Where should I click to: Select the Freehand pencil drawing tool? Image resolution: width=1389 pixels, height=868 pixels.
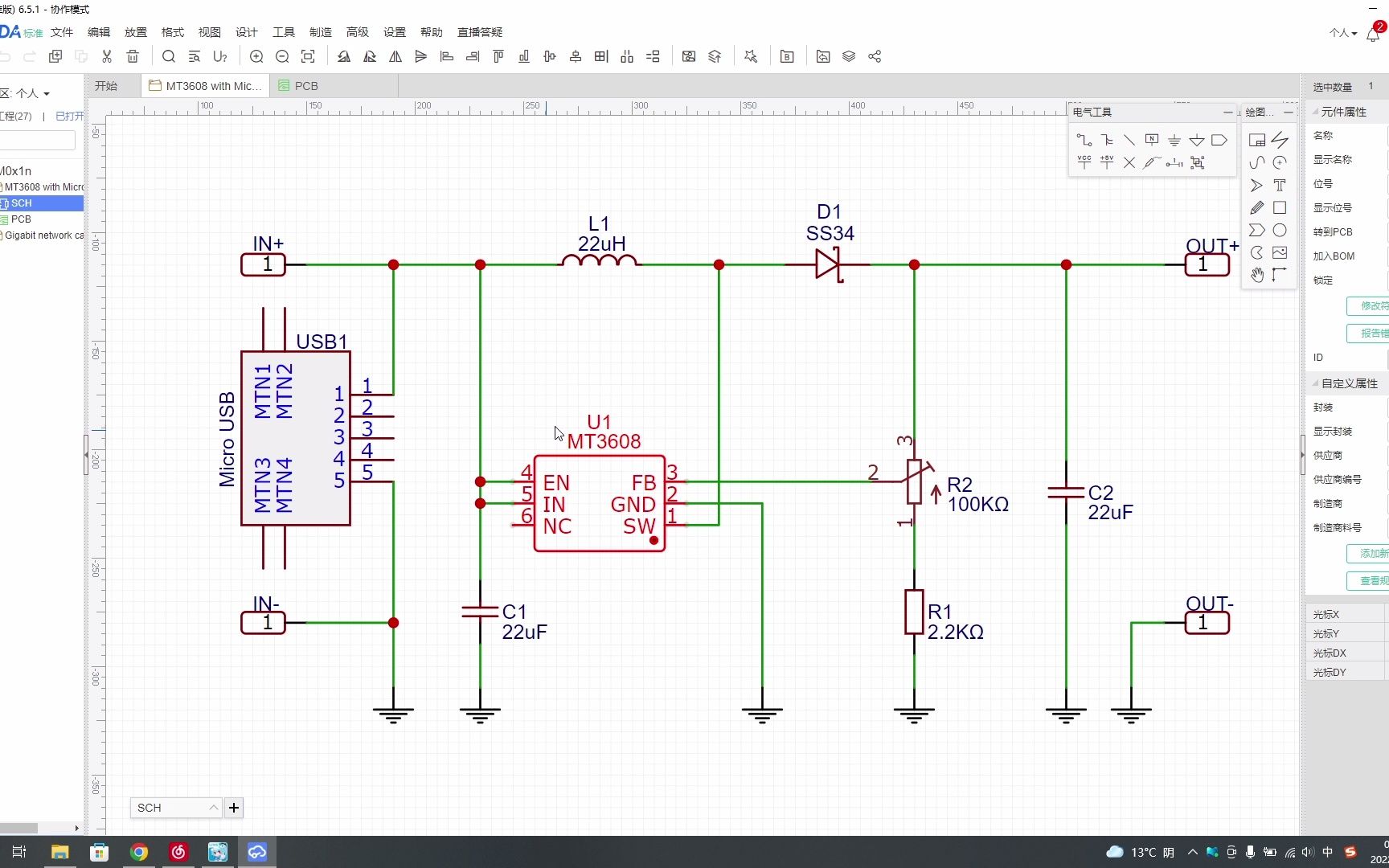tap(1257, 207)
